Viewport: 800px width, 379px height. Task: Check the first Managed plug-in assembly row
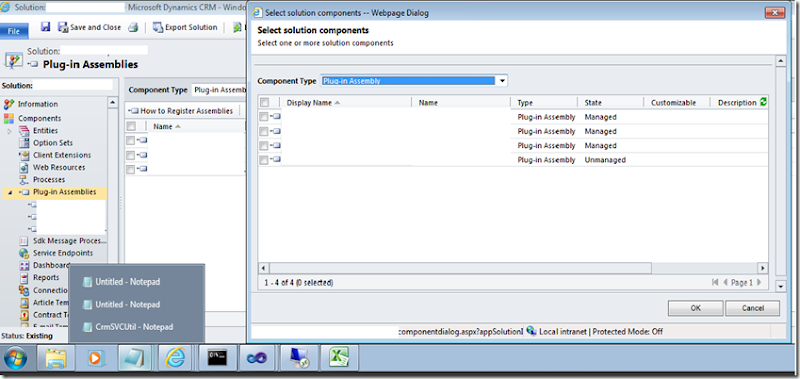[x=263, y=117]
